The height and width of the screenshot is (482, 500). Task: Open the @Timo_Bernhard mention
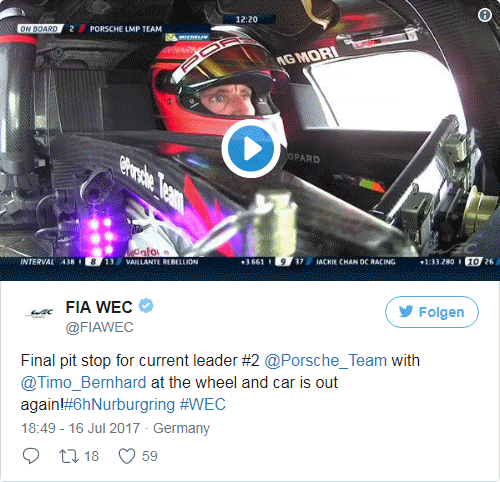83,383
